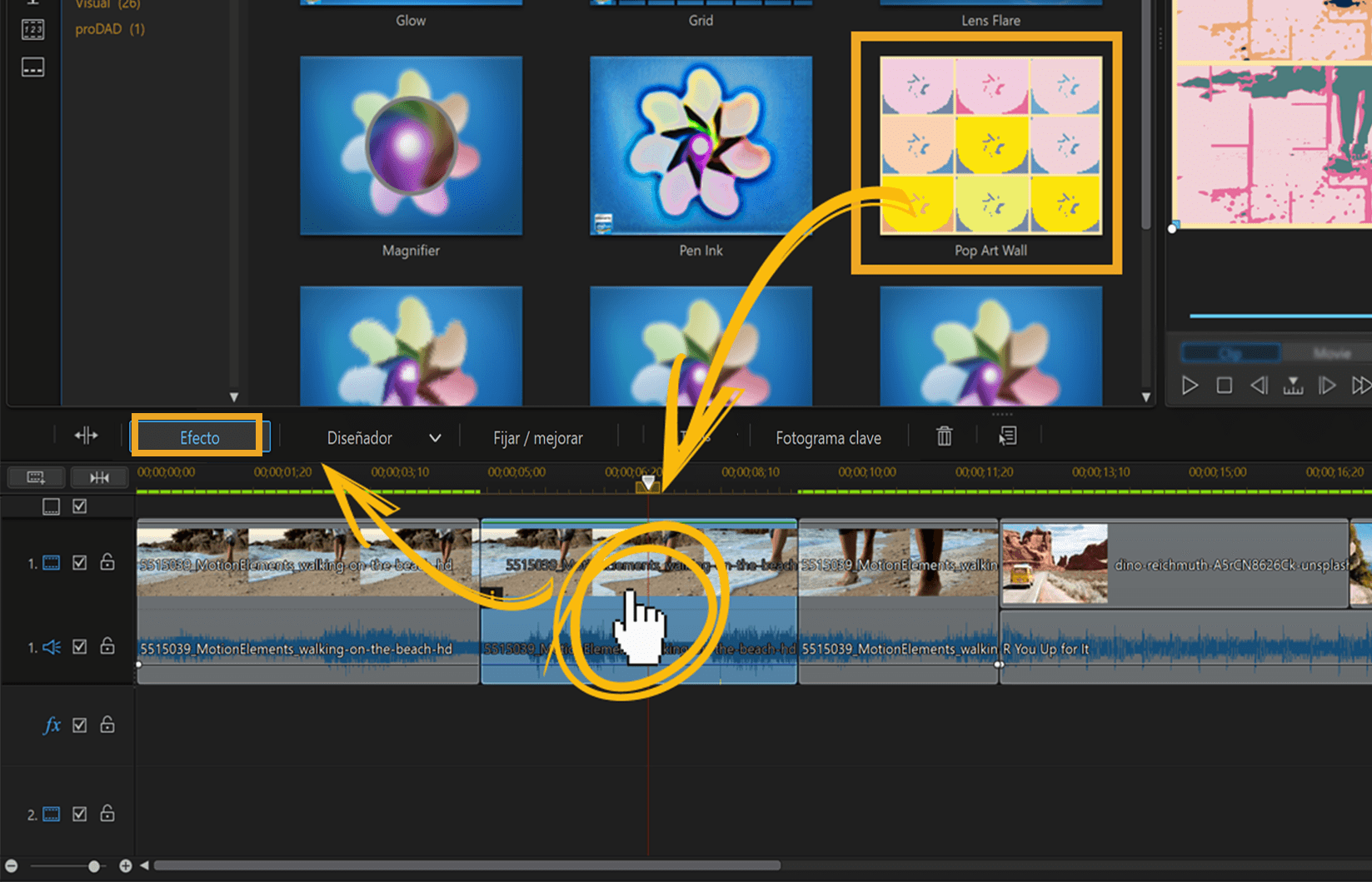
Task: Click the split clip icon in toolbar
Action: tap(86, 436)
